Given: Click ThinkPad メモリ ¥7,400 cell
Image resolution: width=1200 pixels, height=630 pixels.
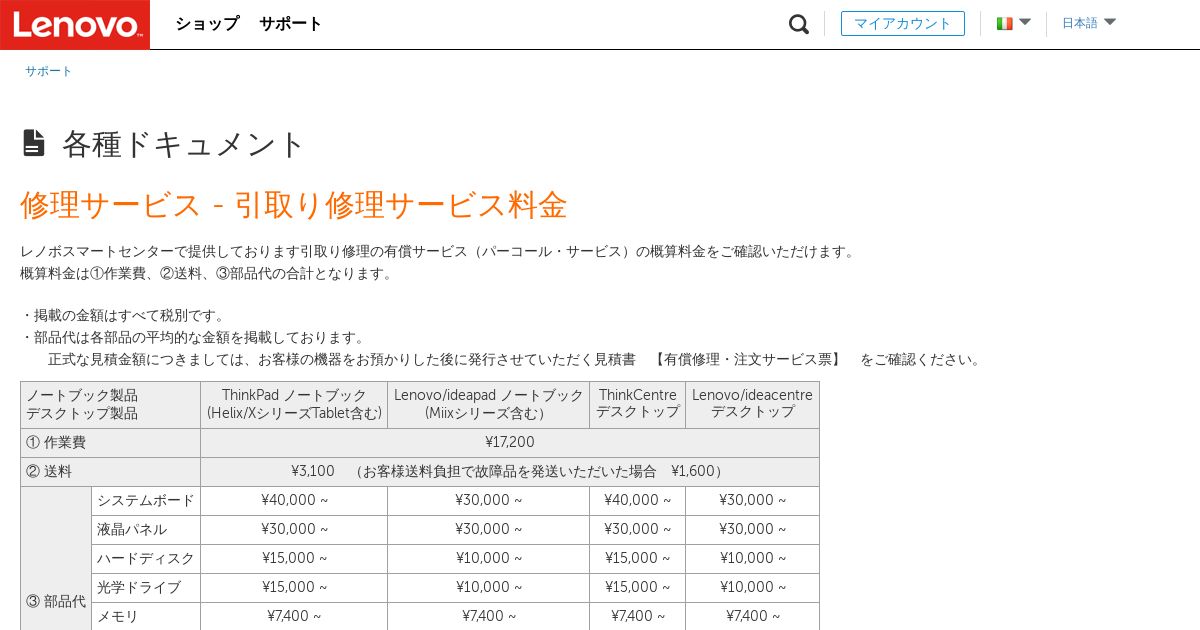Looking at the screenshot, I should point(294,616).
